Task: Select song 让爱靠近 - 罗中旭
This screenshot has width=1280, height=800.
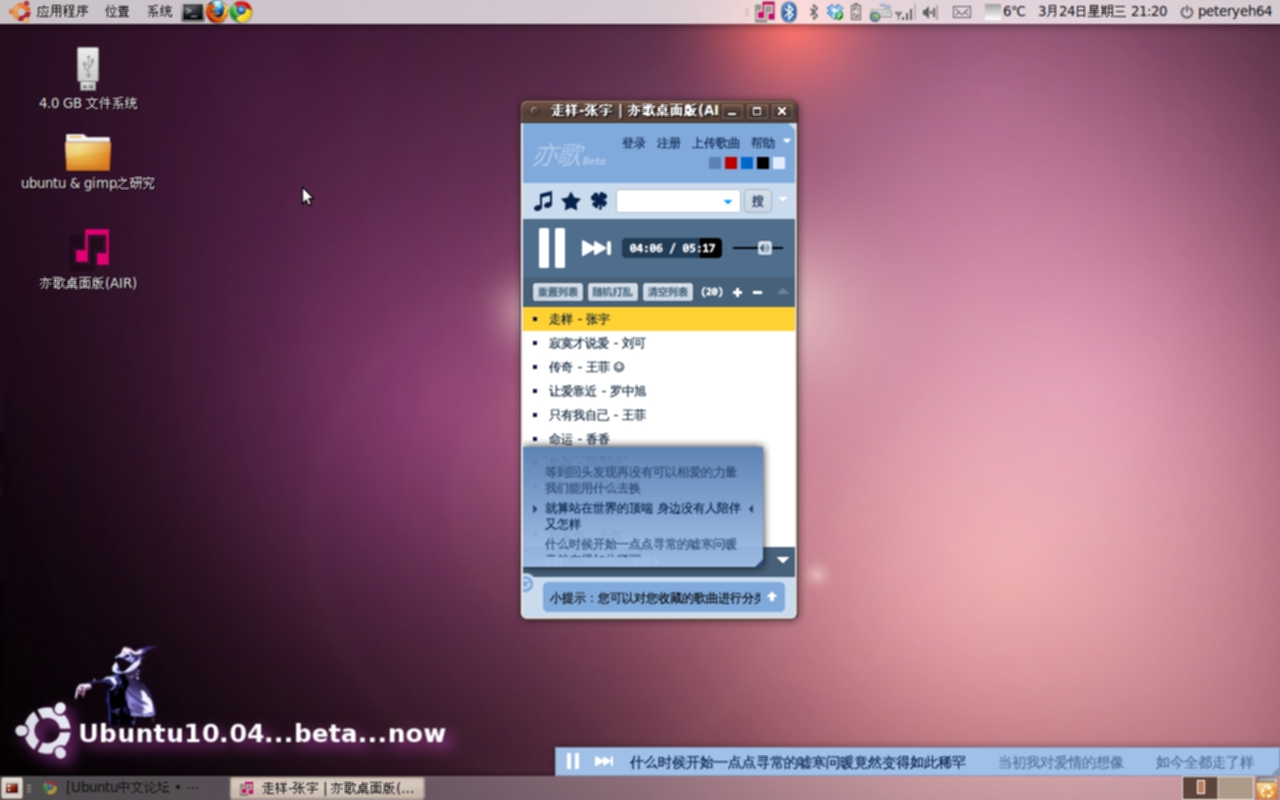Action: pyautogui.click(x=659, y=391)
